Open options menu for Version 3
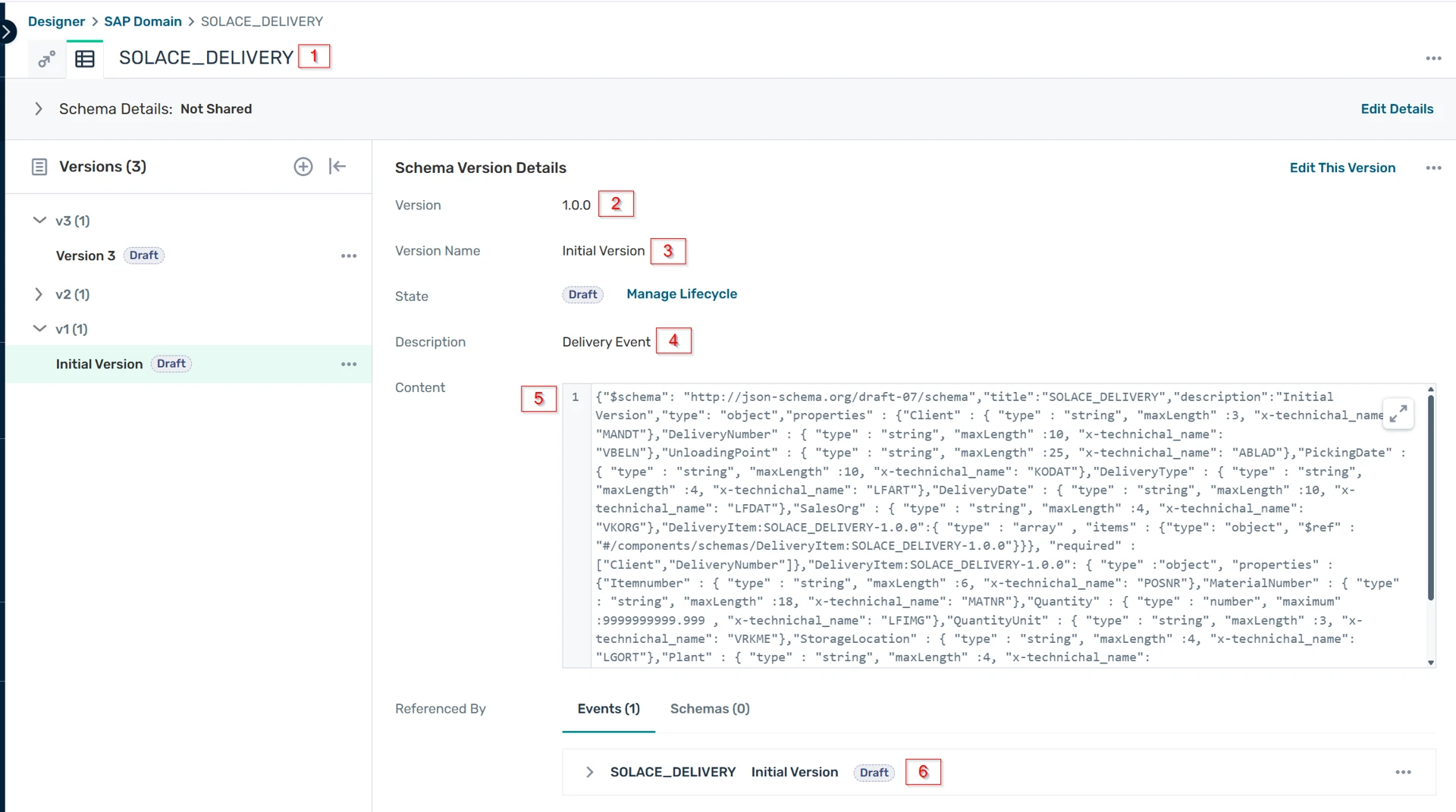 coord(349,256)
